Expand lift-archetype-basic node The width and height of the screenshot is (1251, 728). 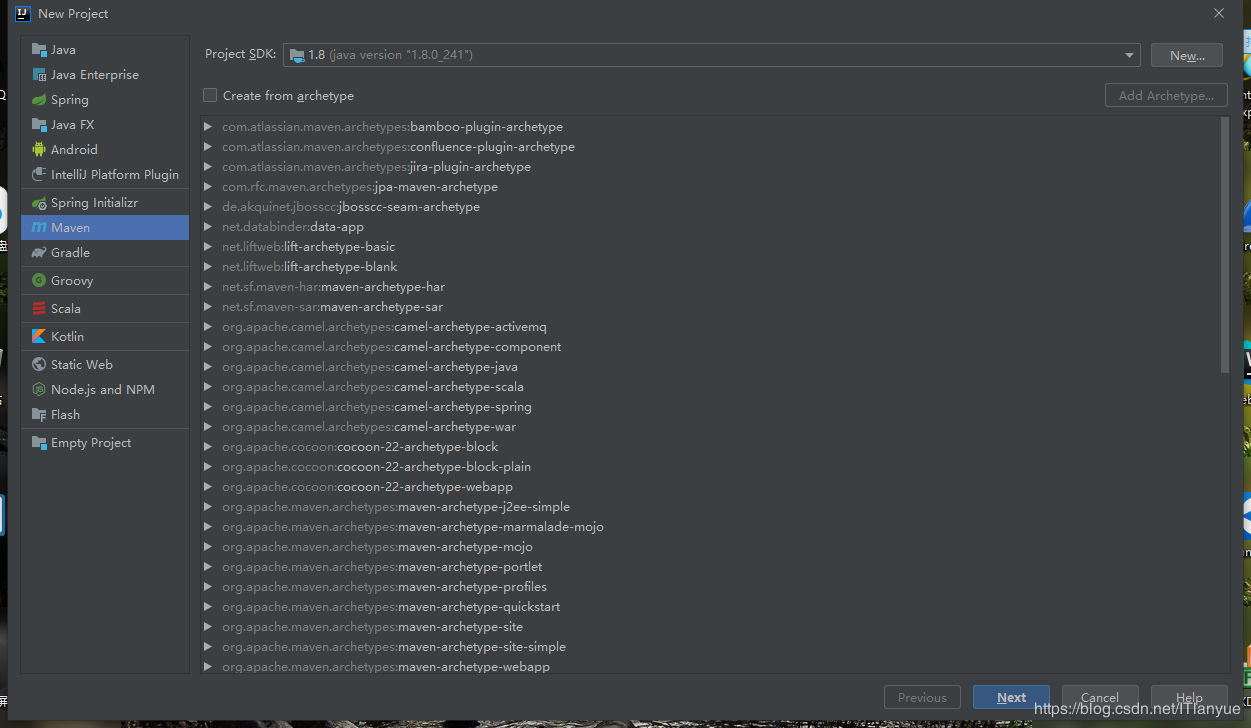(x=208, y=247)
